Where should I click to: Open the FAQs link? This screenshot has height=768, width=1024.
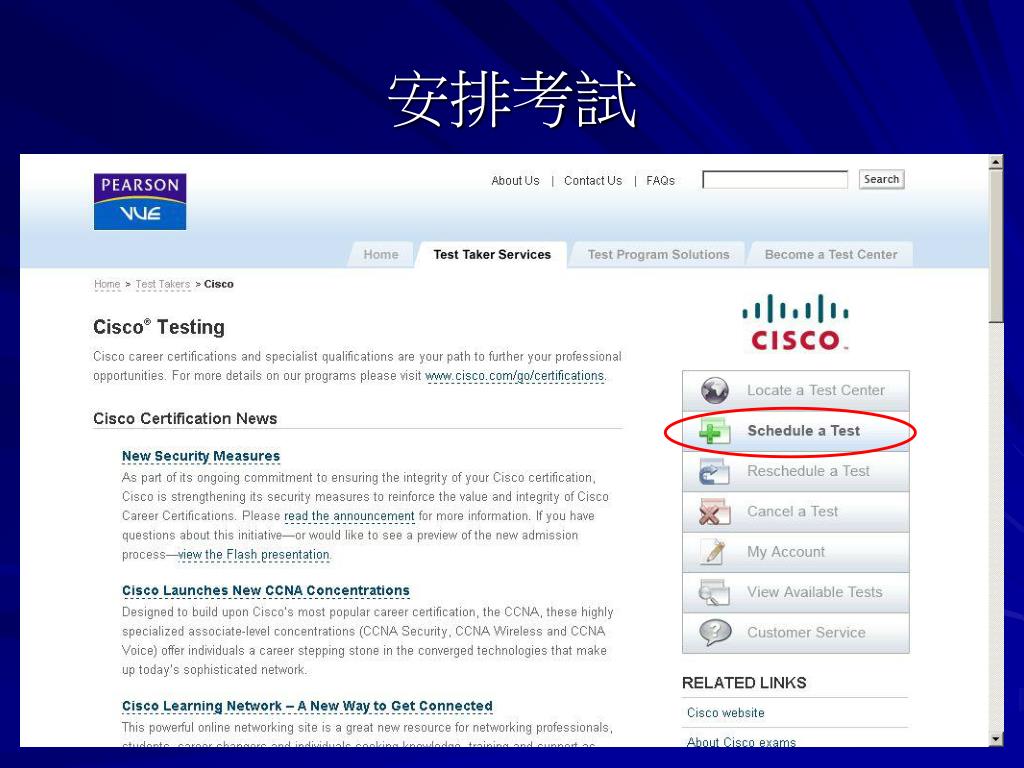click(x=660, y=181)
